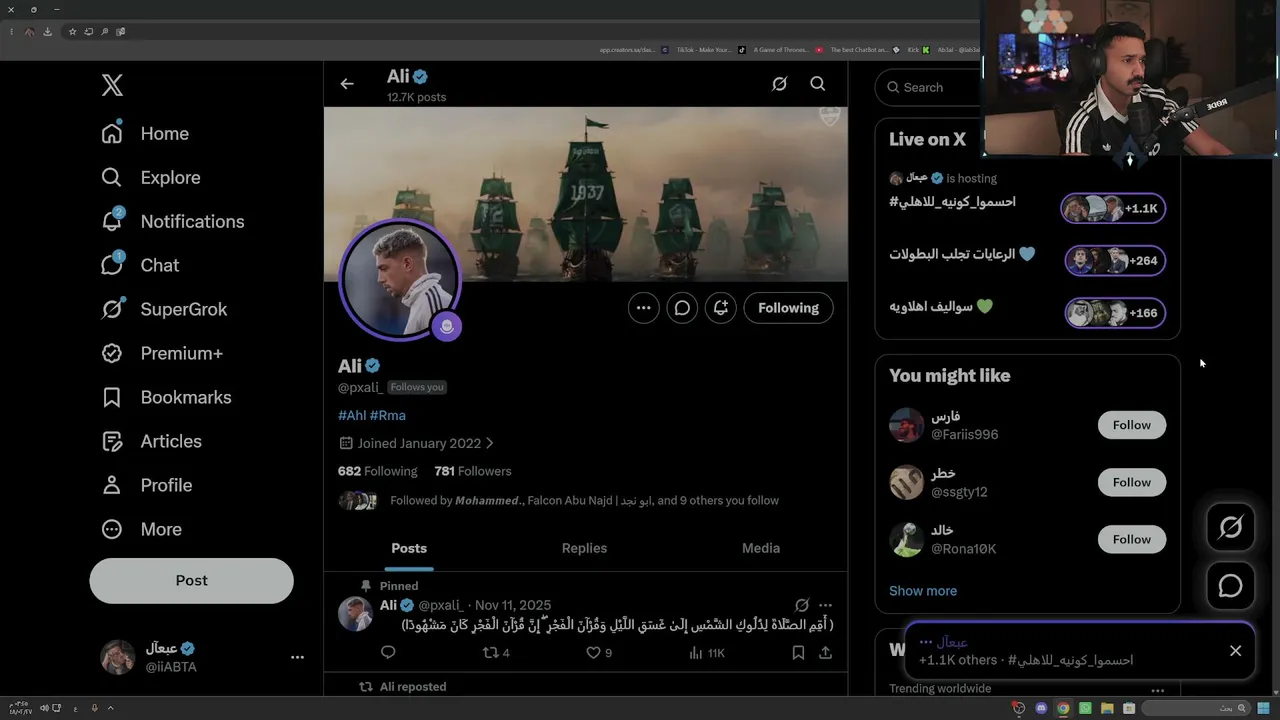
Task: Open the Explore page
Action: coord(151,177)
